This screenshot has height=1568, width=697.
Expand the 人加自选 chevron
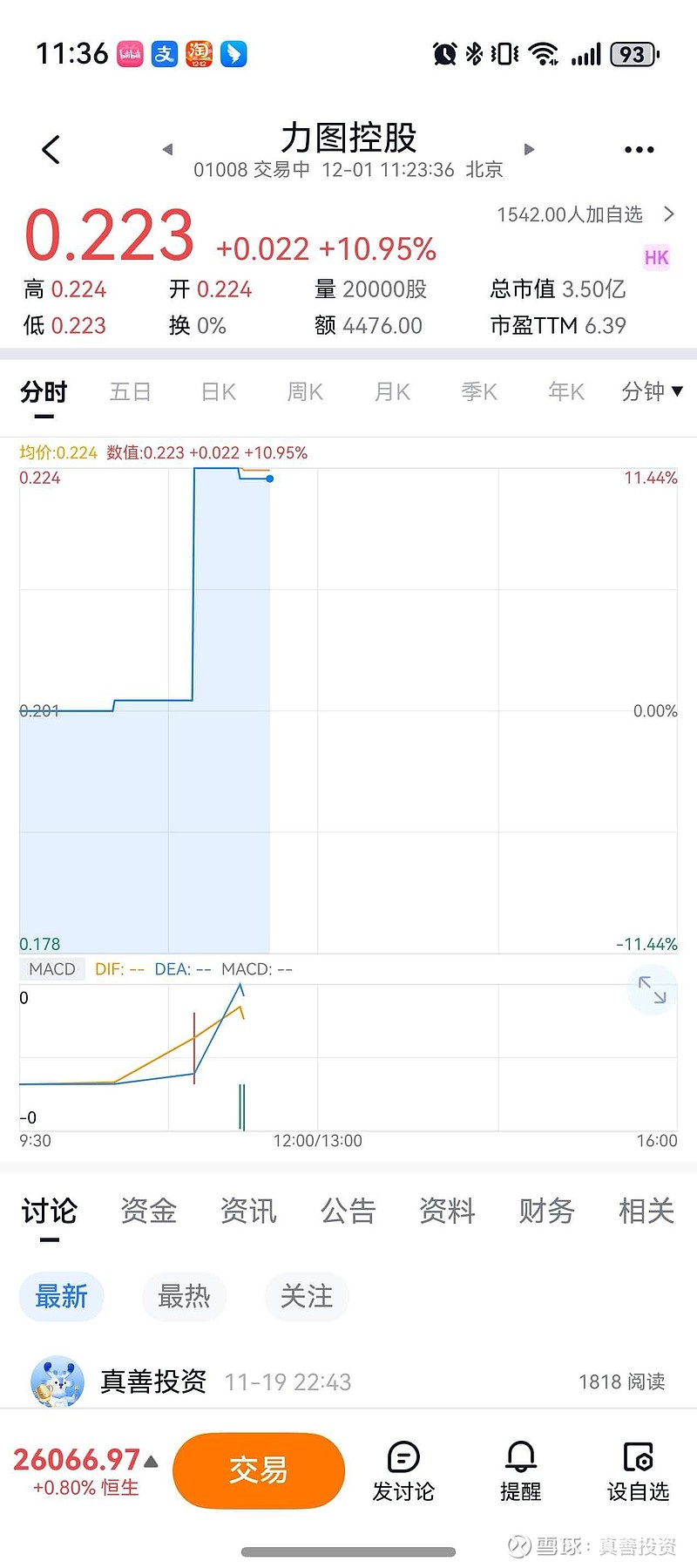(x=668, y=214)
